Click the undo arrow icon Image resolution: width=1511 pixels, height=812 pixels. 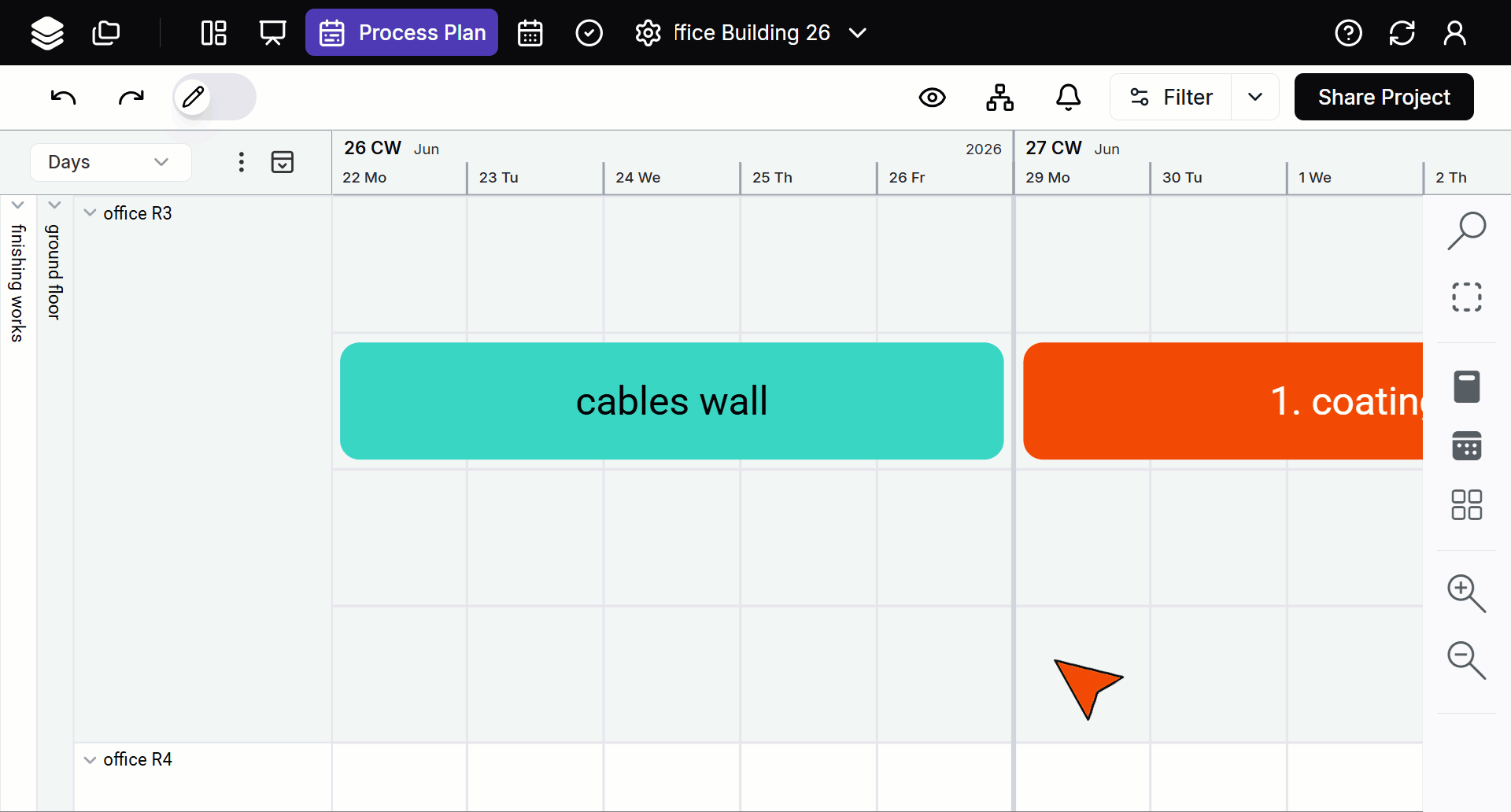click(63, 97)
